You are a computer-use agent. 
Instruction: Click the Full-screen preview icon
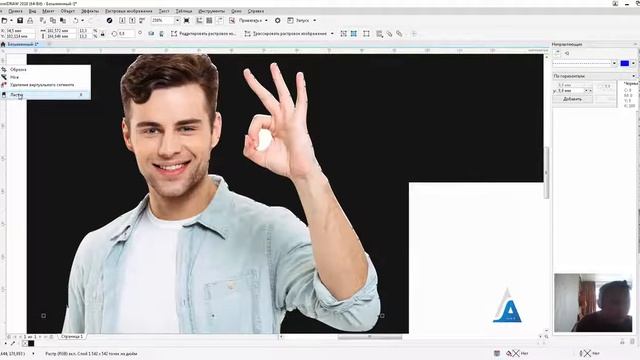[x=187, y=20]
